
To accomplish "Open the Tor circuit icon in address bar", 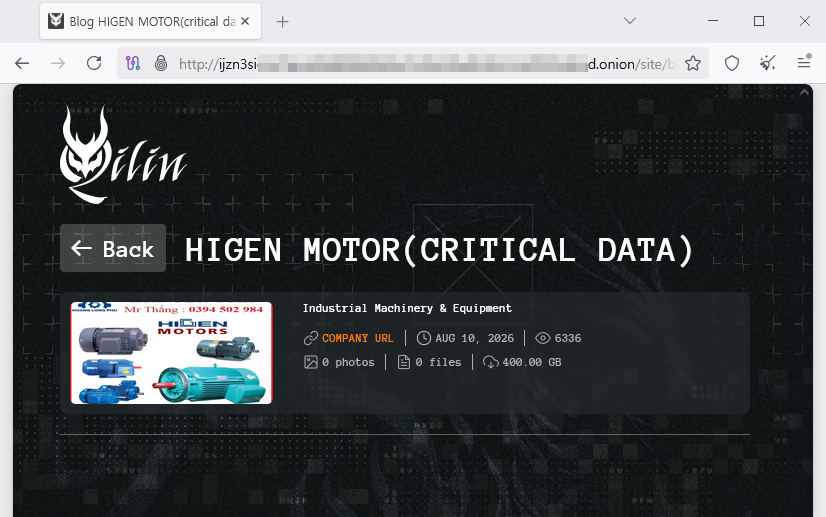I will pos(133,64).
